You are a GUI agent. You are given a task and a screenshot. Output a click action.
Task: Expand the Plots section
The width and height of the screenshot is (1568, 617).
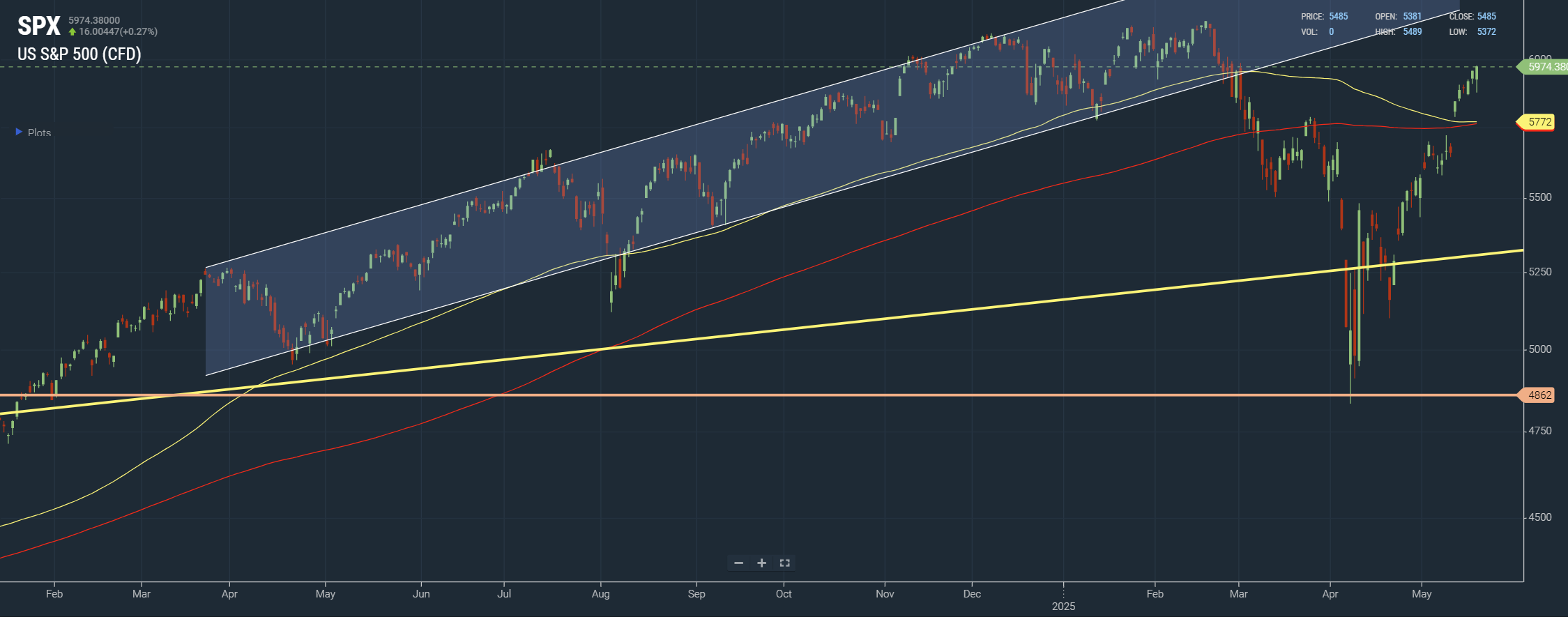pyautogui.click(x=33, y=132)
